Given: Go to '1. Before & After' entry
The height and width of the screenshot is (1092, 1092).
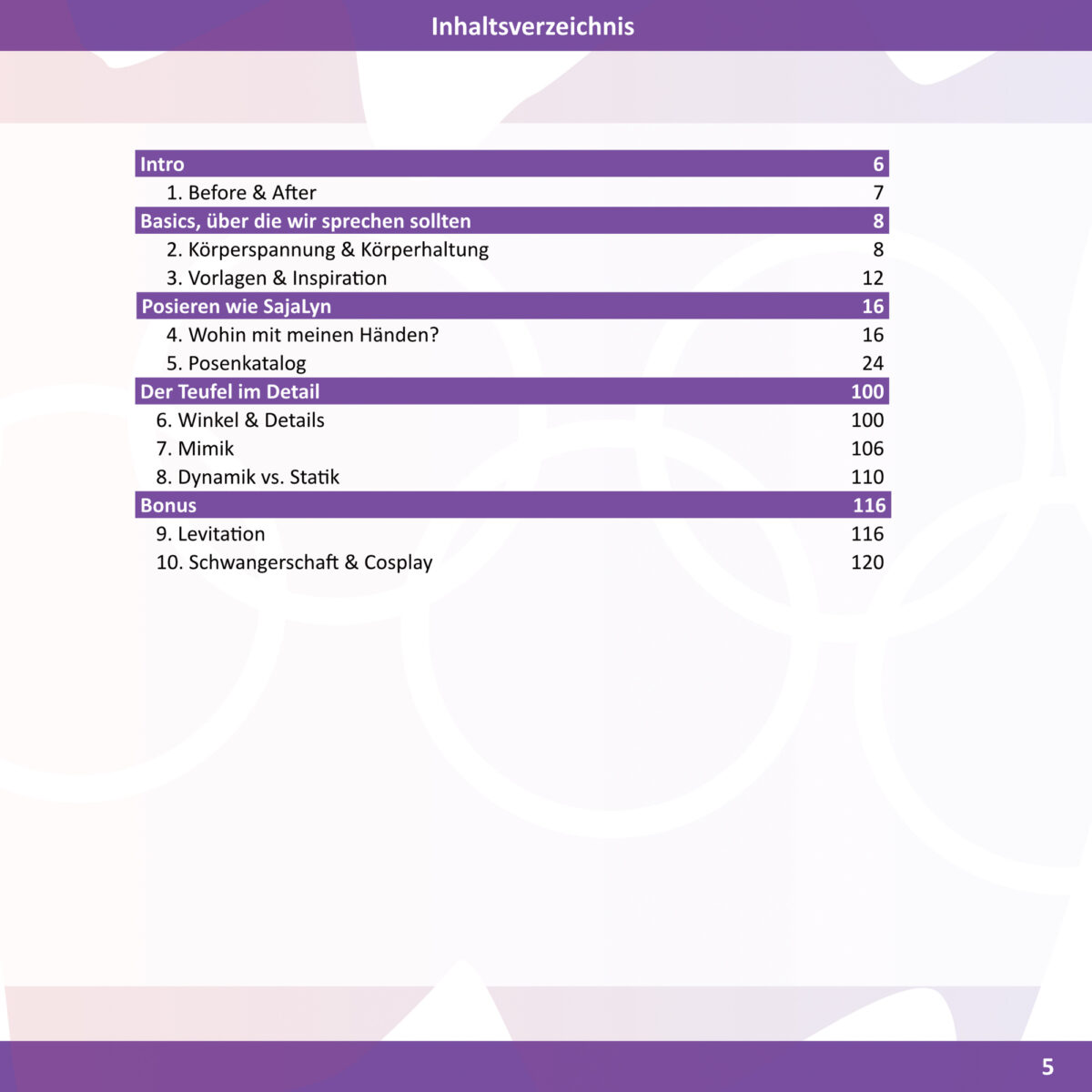Looking at the screenshot, I should click(241, 193).
